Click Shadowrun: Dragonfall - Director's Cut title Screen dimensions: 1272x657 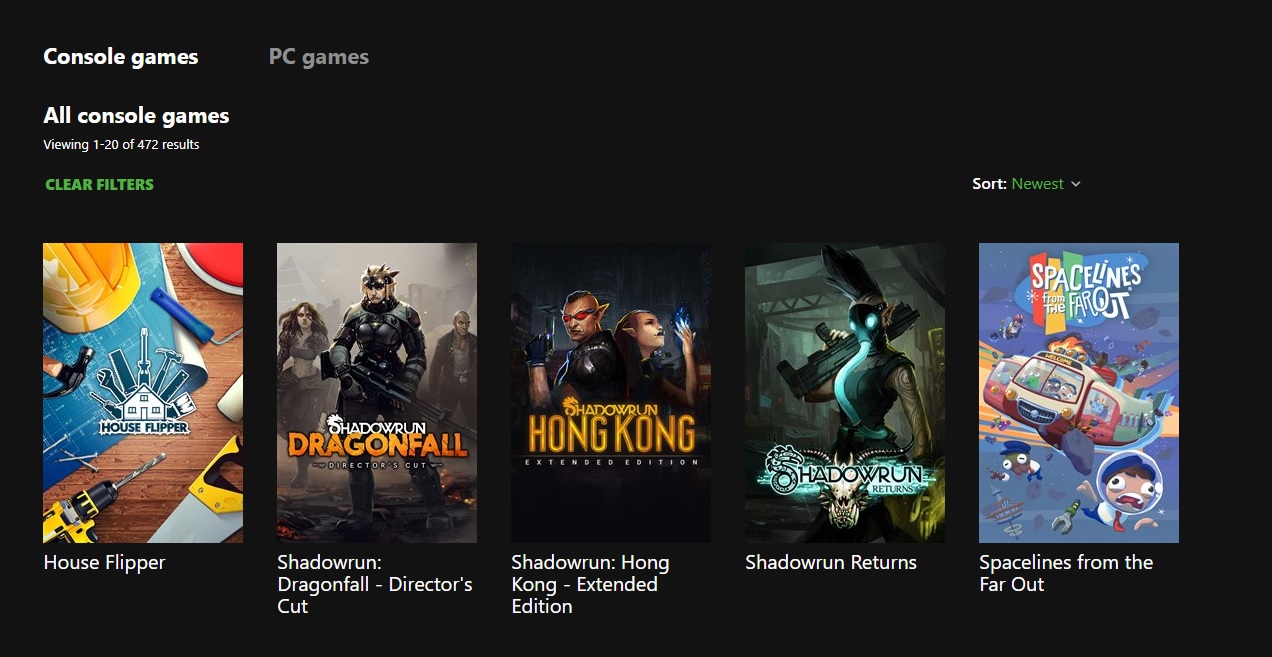375,584
